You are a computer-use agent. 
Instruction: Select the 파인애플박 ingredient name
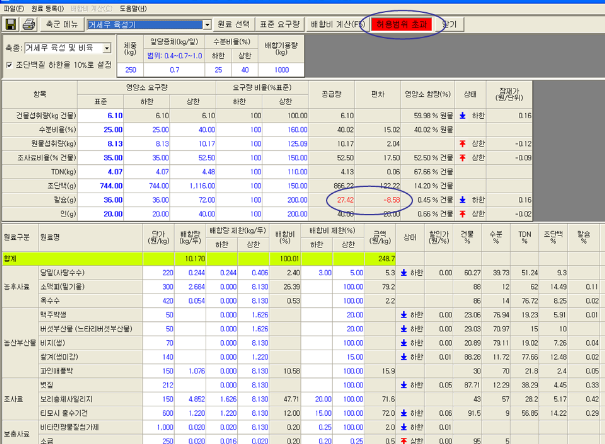coord(56,371)
